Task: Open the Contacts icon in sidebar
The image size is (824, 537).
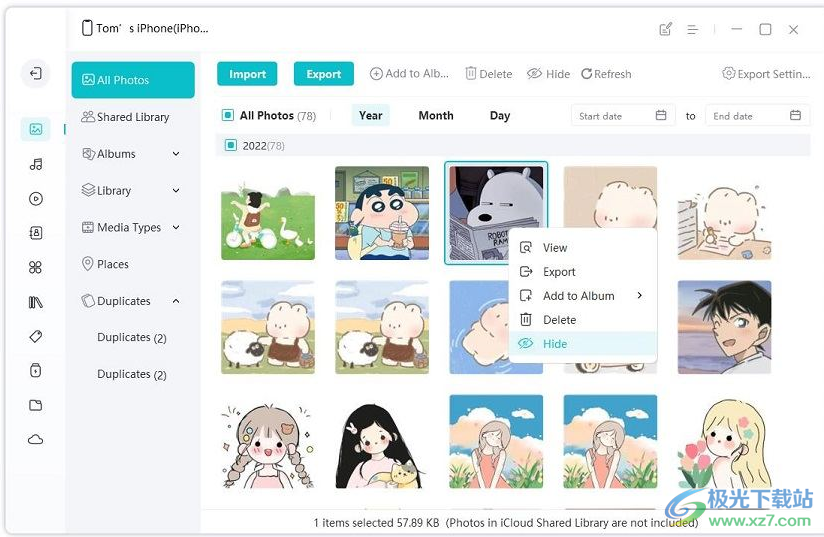Action: click(36, 233)
